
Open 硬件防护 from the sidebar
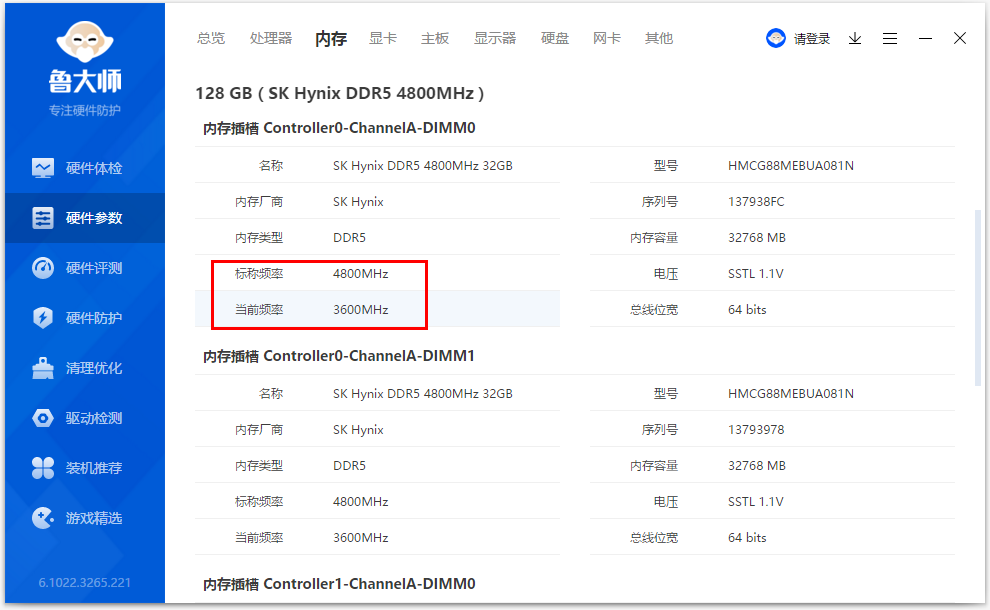coord(84,317)
